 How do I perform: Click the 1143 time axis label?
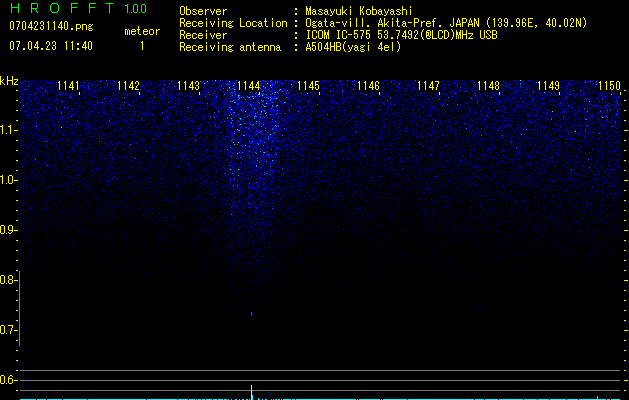[189, 86]
